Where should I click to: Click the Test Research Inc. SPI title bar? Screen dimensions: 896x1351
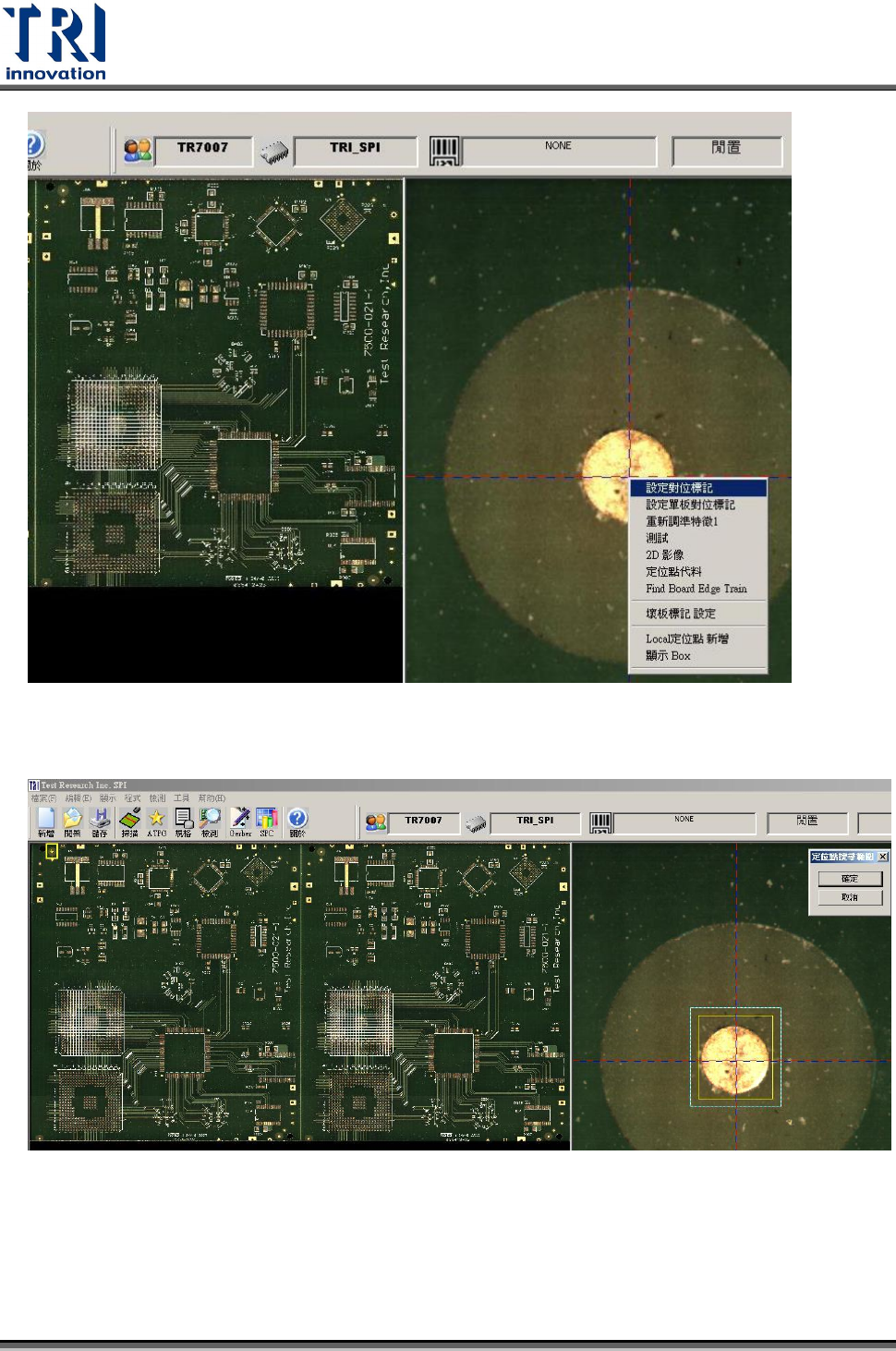[x=459, y=785]
